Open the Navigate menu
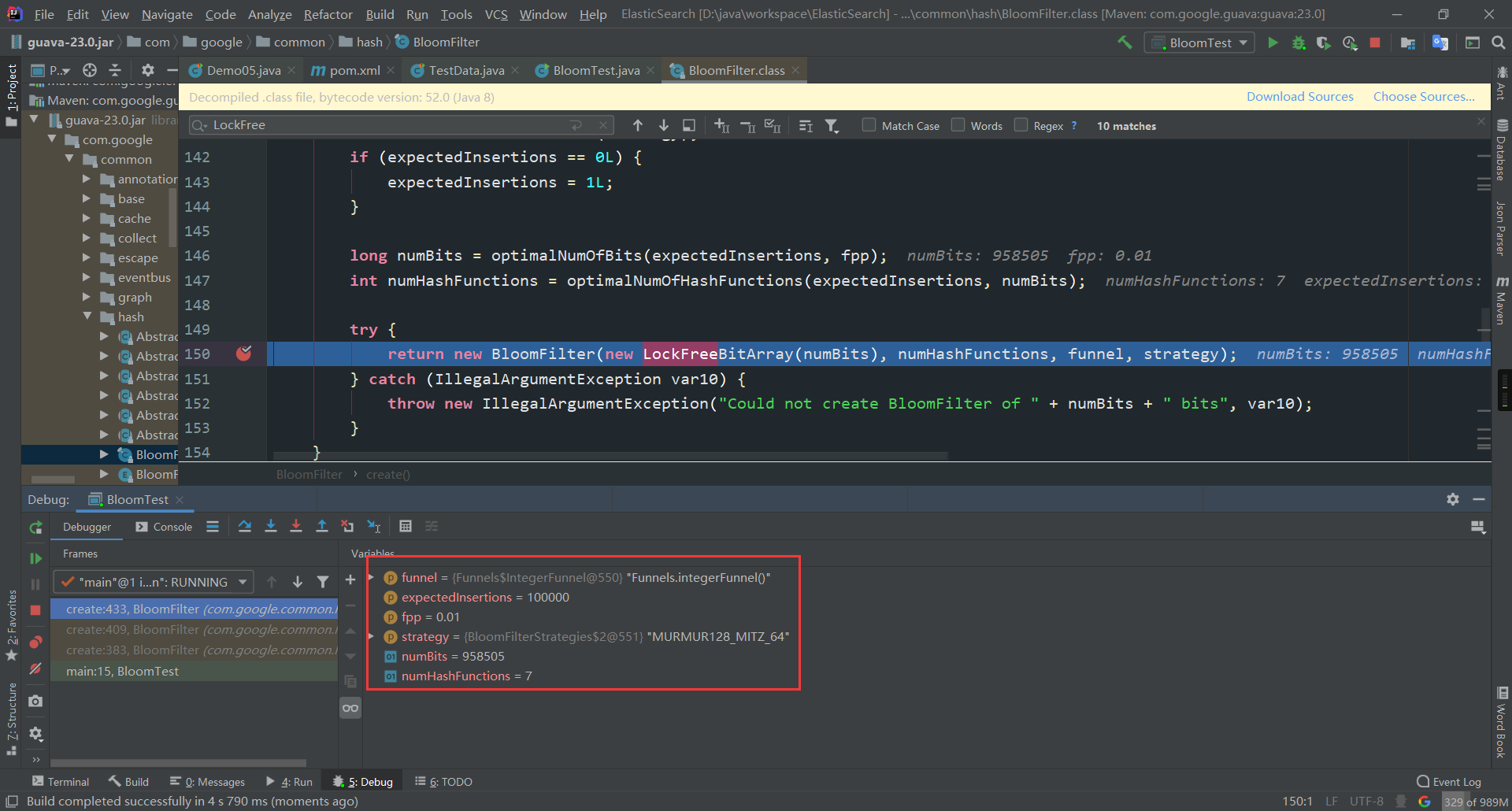The image size is (1512, 811). [x=167, y=14]
